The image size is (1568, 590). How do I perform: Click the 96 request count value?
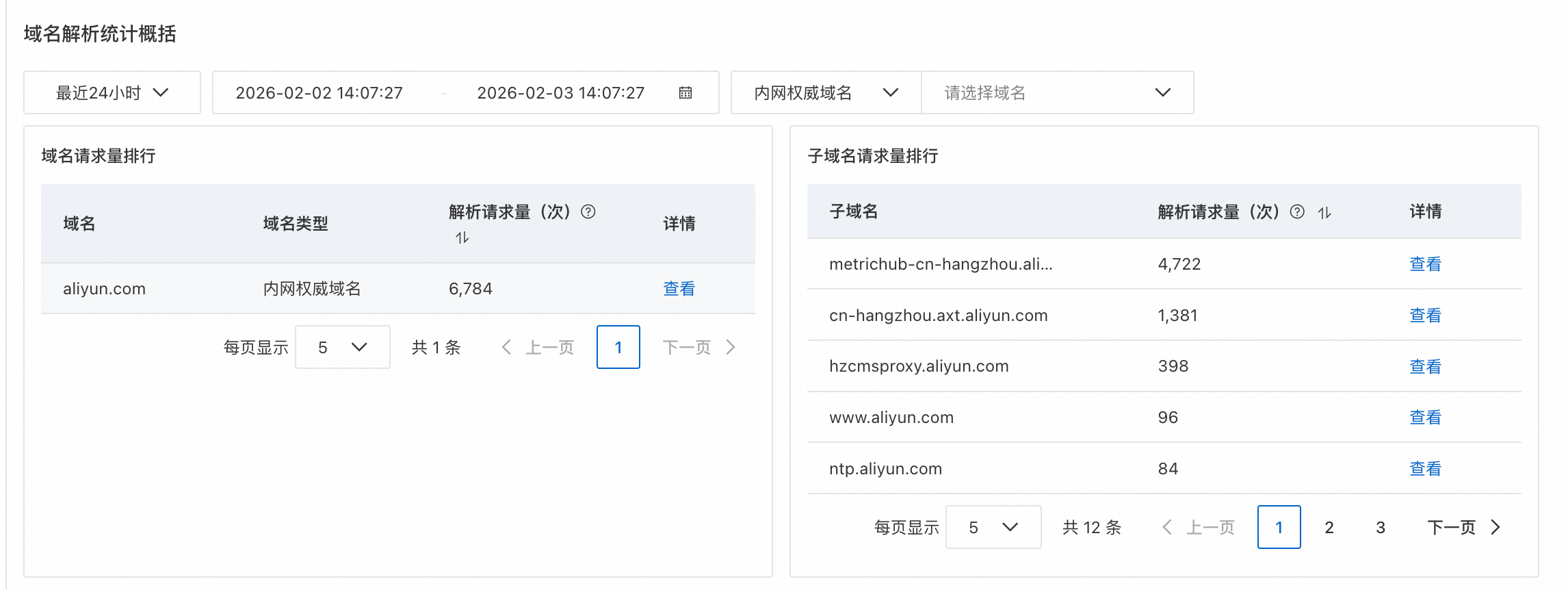(1168, 418)
